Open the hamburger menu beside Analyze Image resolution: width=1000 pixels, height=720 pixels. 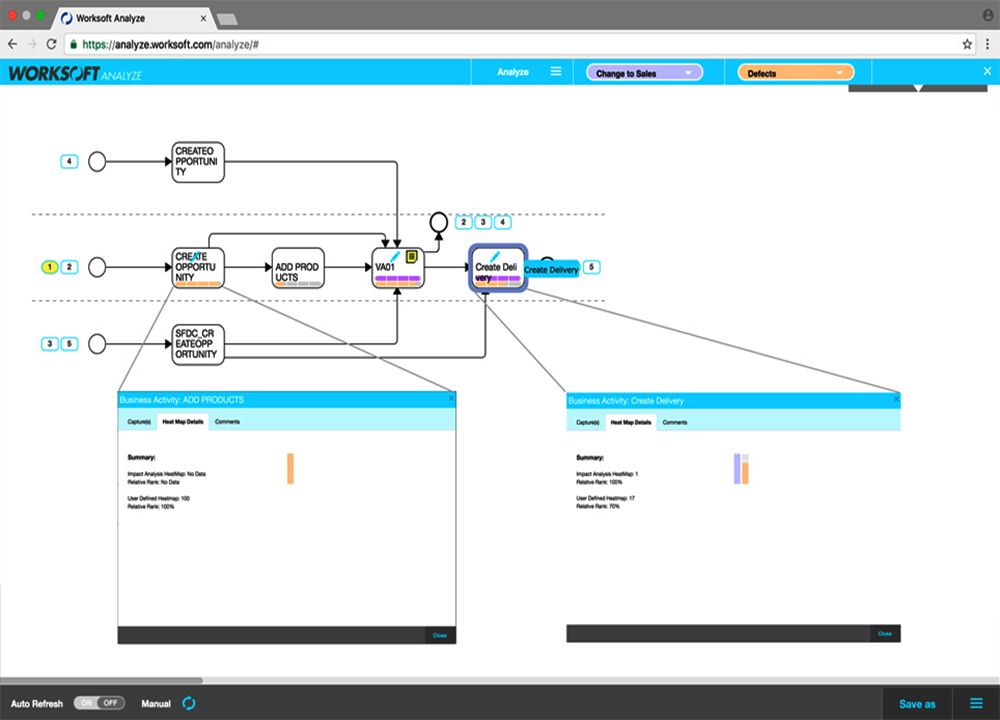[x=556, y=71]
